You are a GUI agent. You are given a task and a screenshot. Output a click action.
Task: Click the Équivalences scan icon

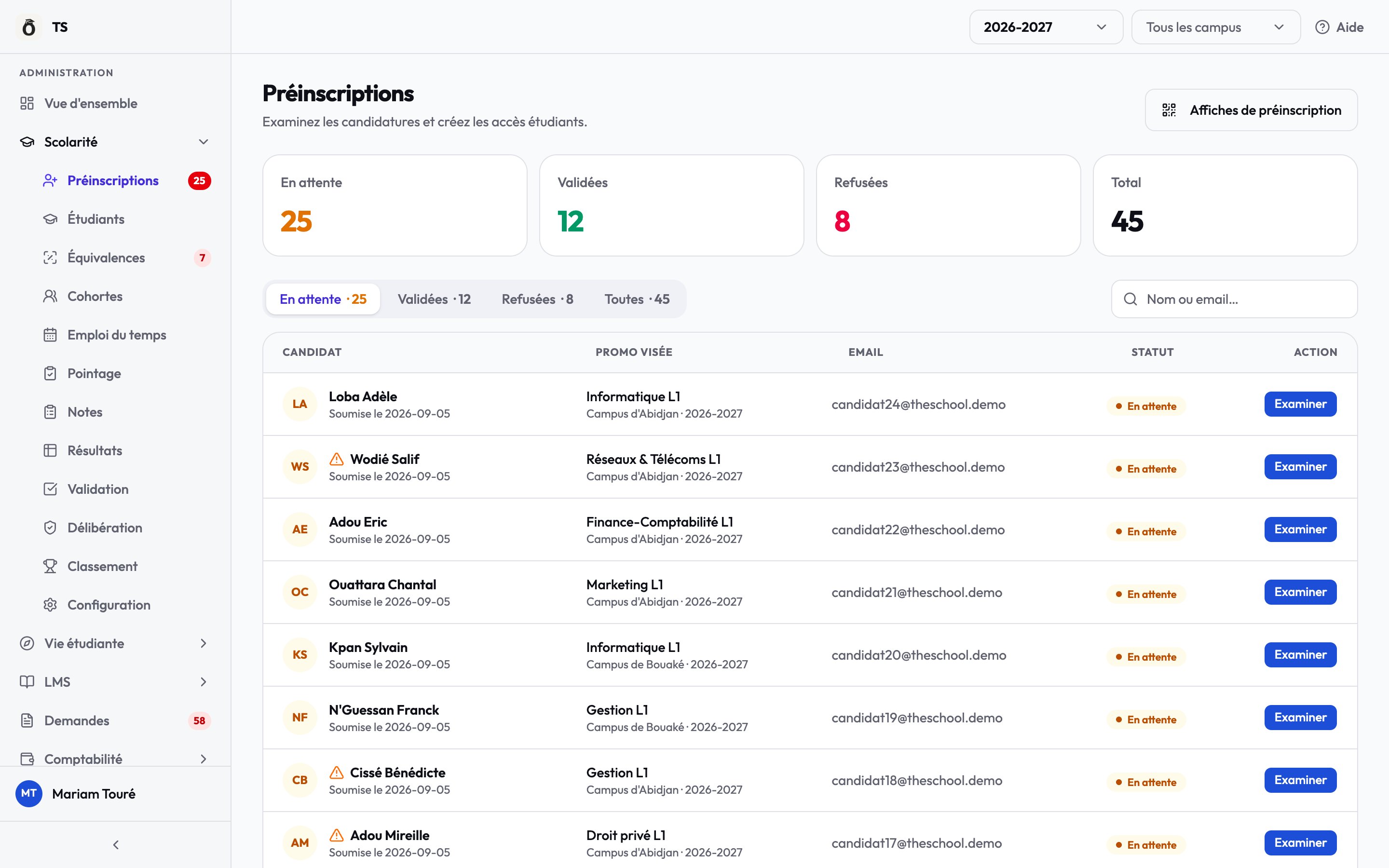pyautogui.click(x=51, y=258)
